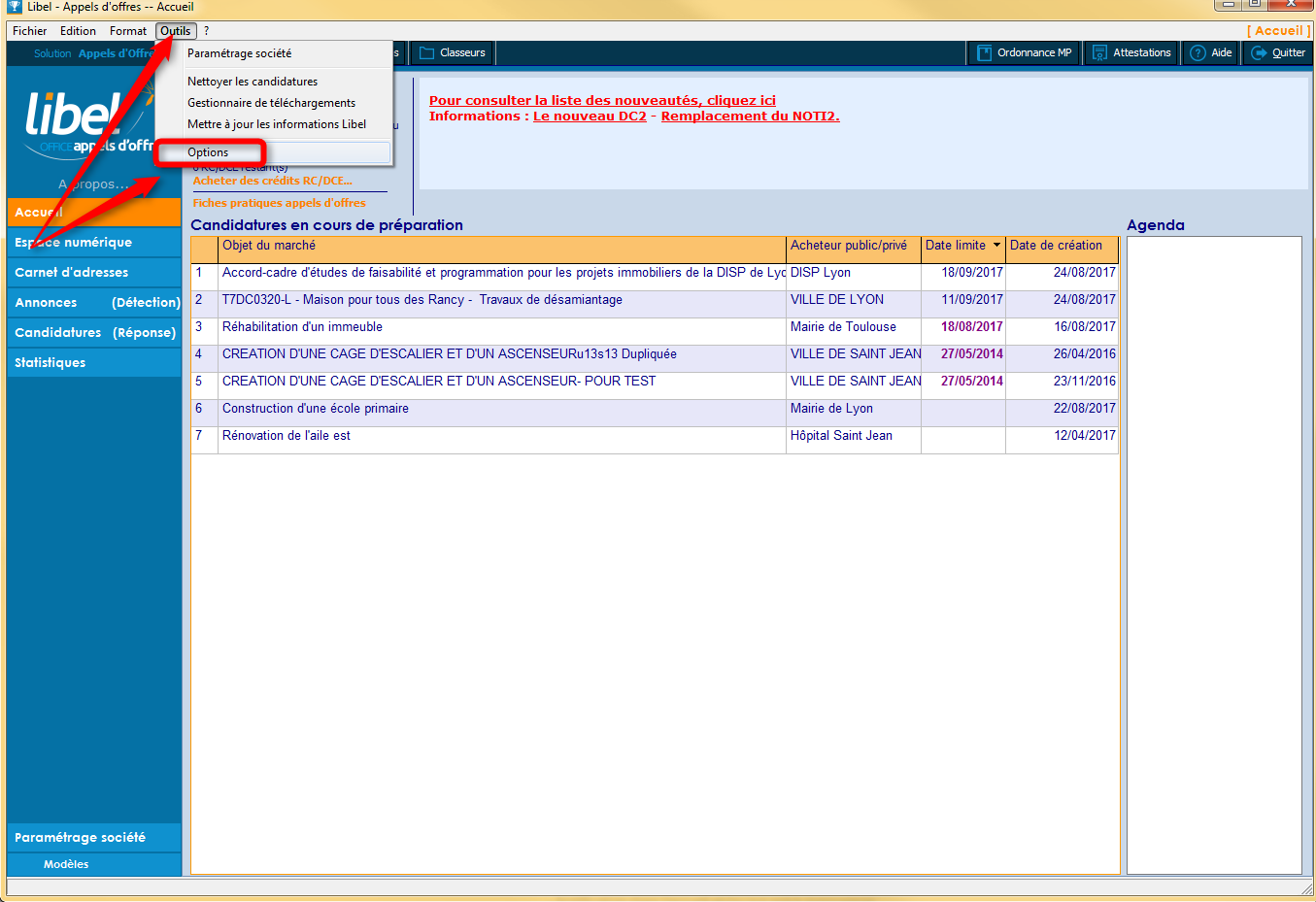Click the Libel app icon in title bar

tap(14, 7)
